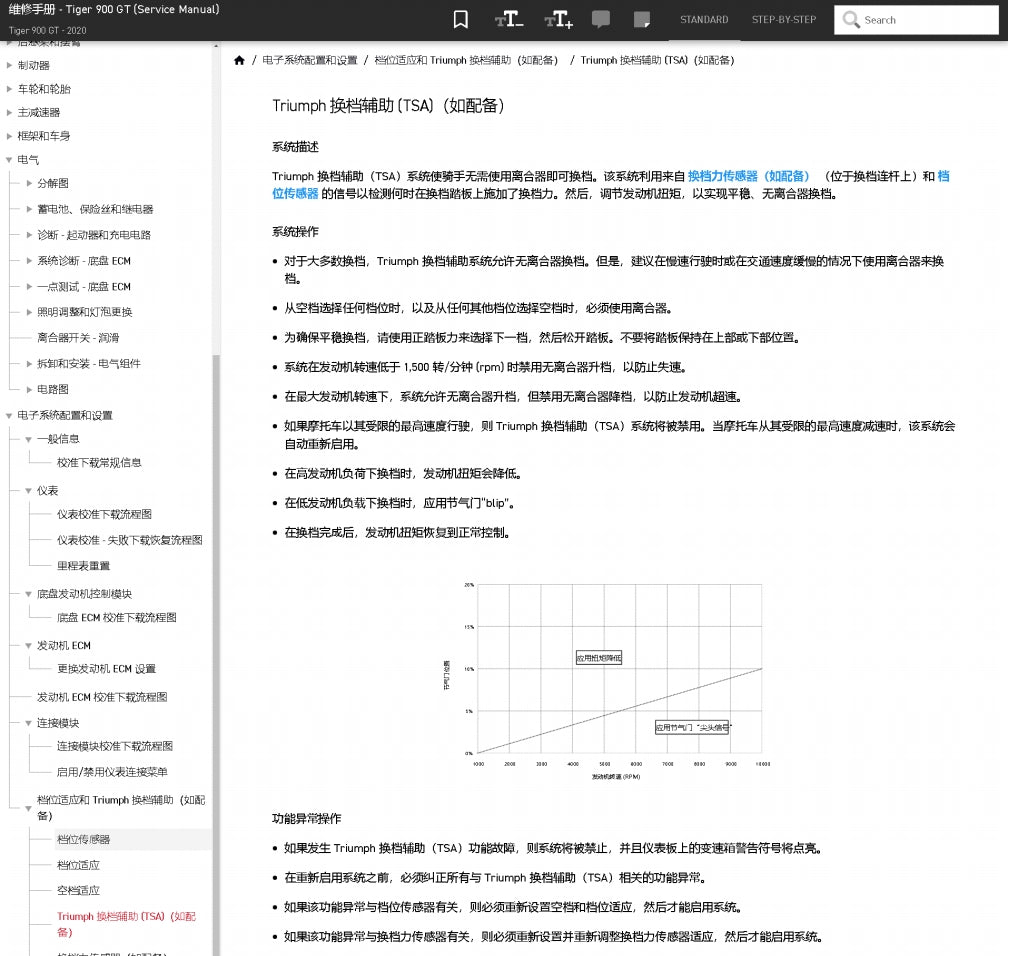The height and width of the screenshot is (956, 1009).
Task: Increase text size using the T+ icon
Action: [557, 19]
